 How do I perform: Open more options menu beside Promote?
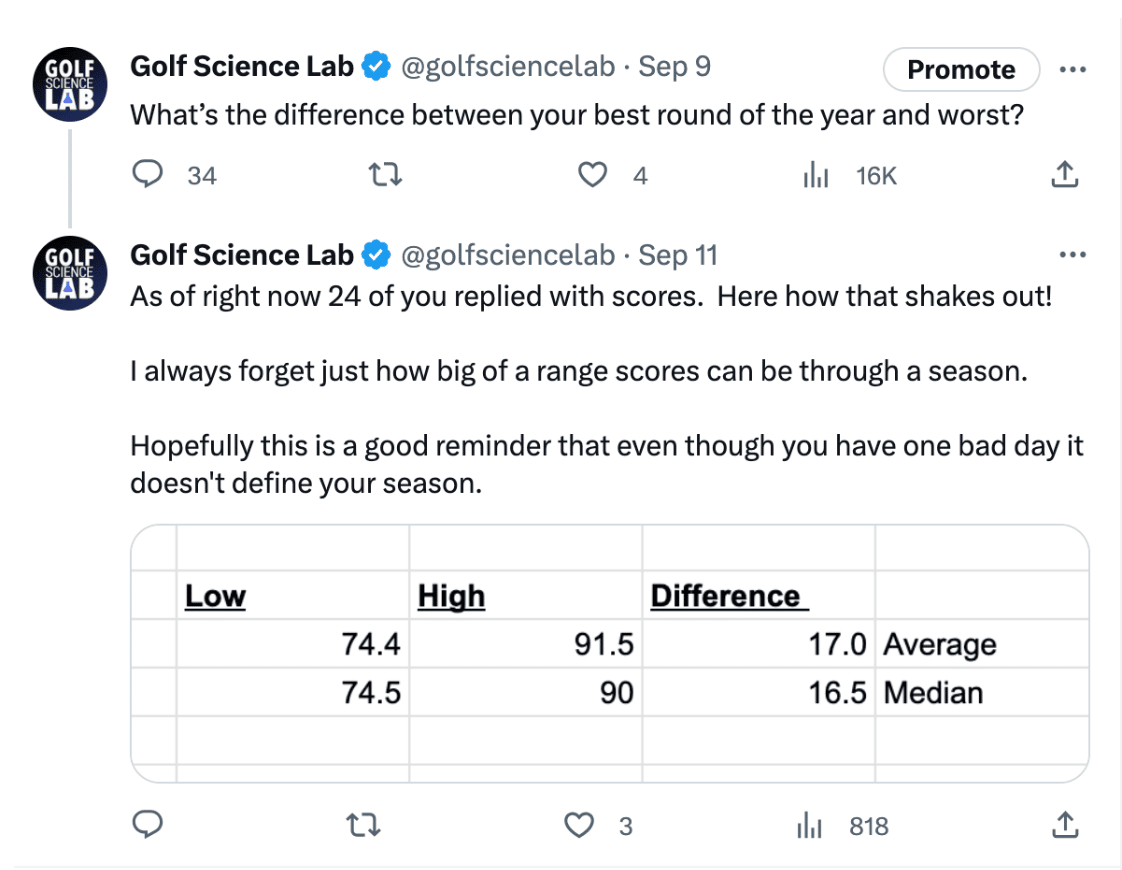(1073, 69)
